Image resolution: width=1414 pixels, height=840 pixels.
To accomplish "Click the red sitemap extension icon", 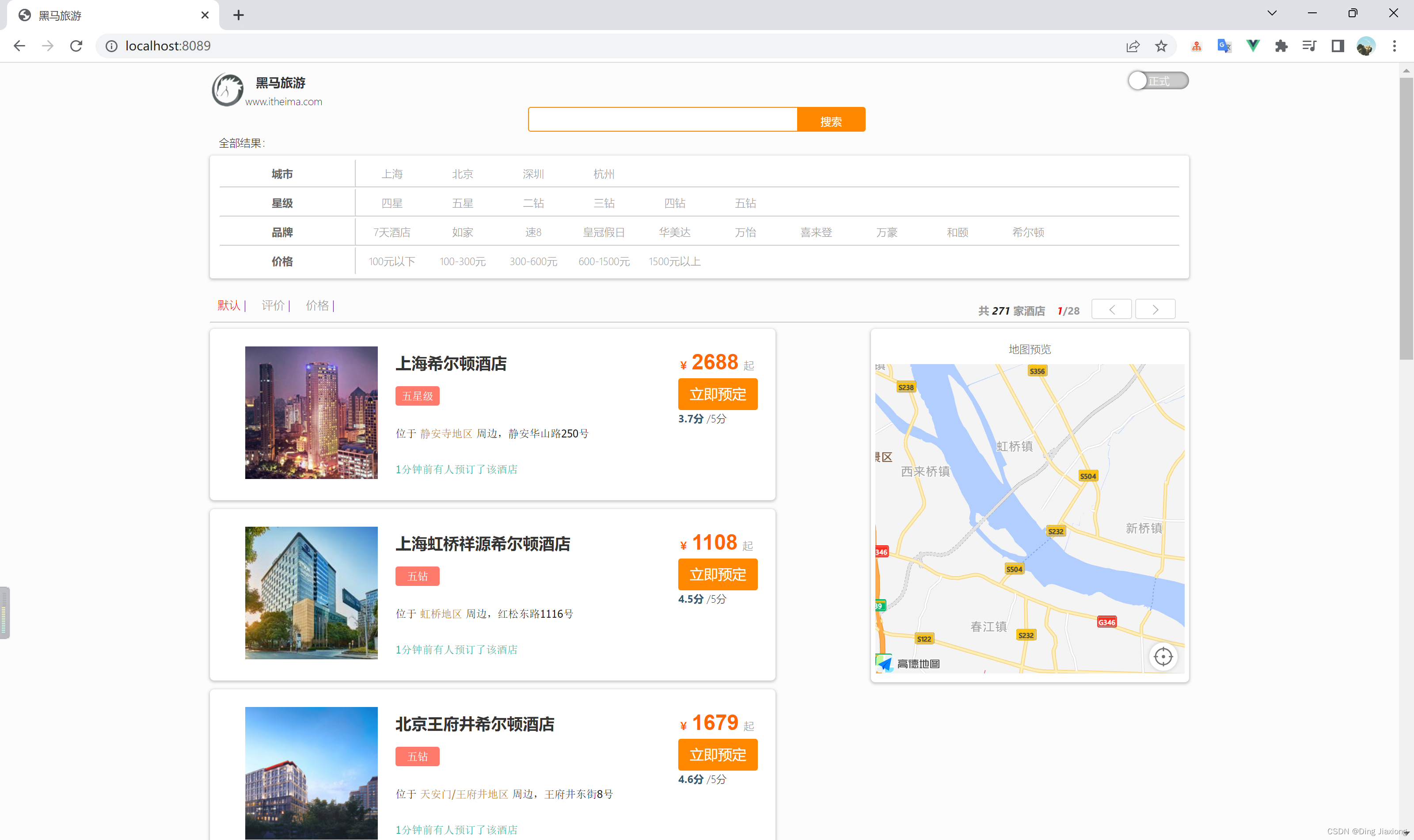I will pyautogui.click(x=1196, y=46).
